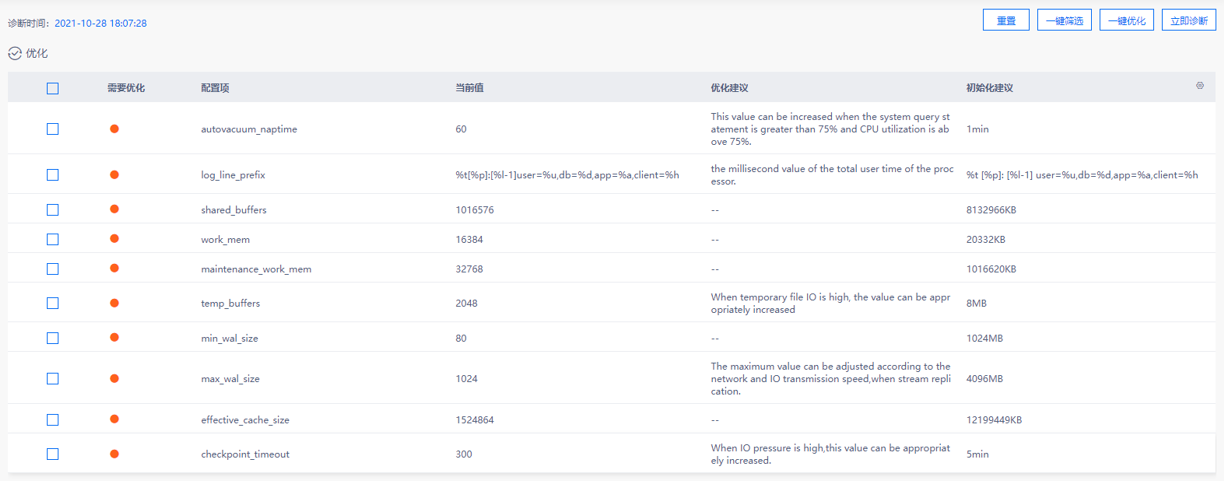Run 一键优化 one-click optimize
The width and height of the screenshot is (1224, 481).
1127,21
